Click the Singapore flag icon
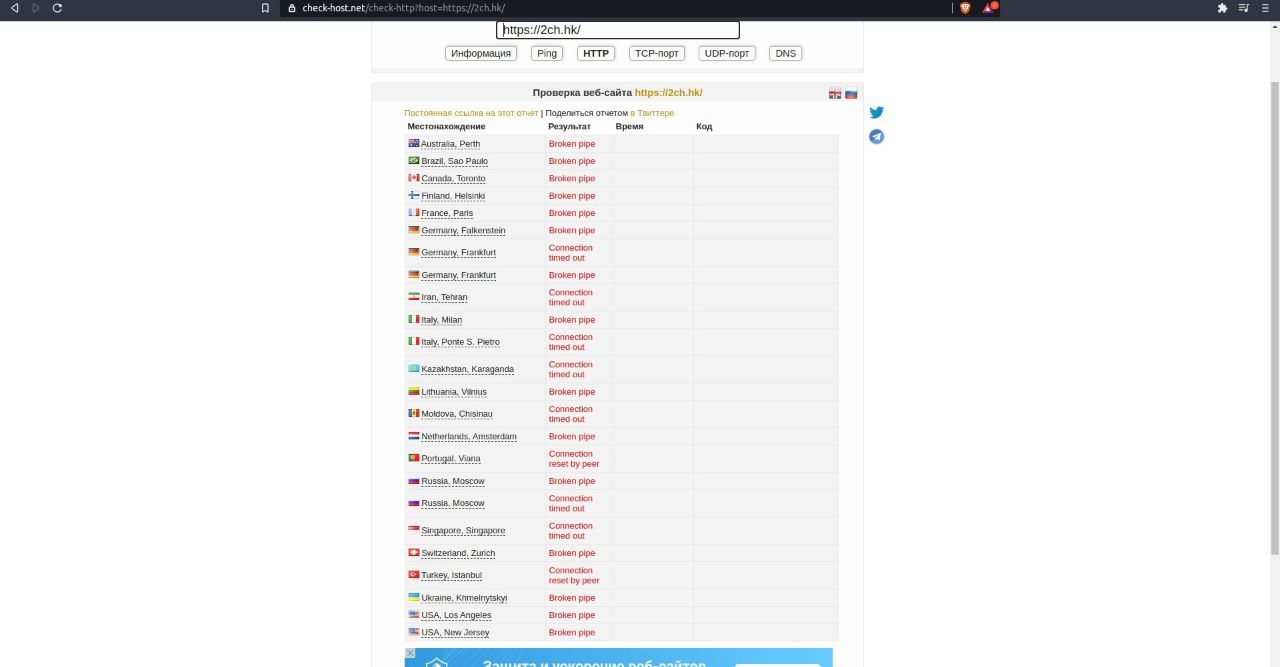 [414, 530]
